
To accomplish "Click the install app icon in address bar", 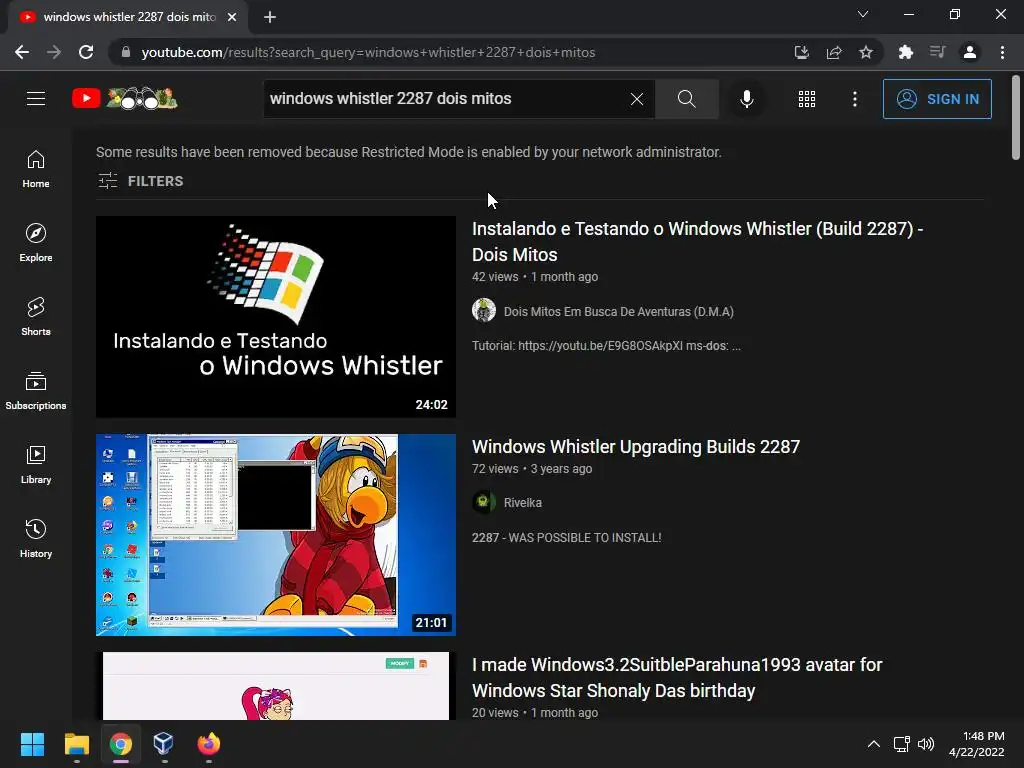I will 801,52.
